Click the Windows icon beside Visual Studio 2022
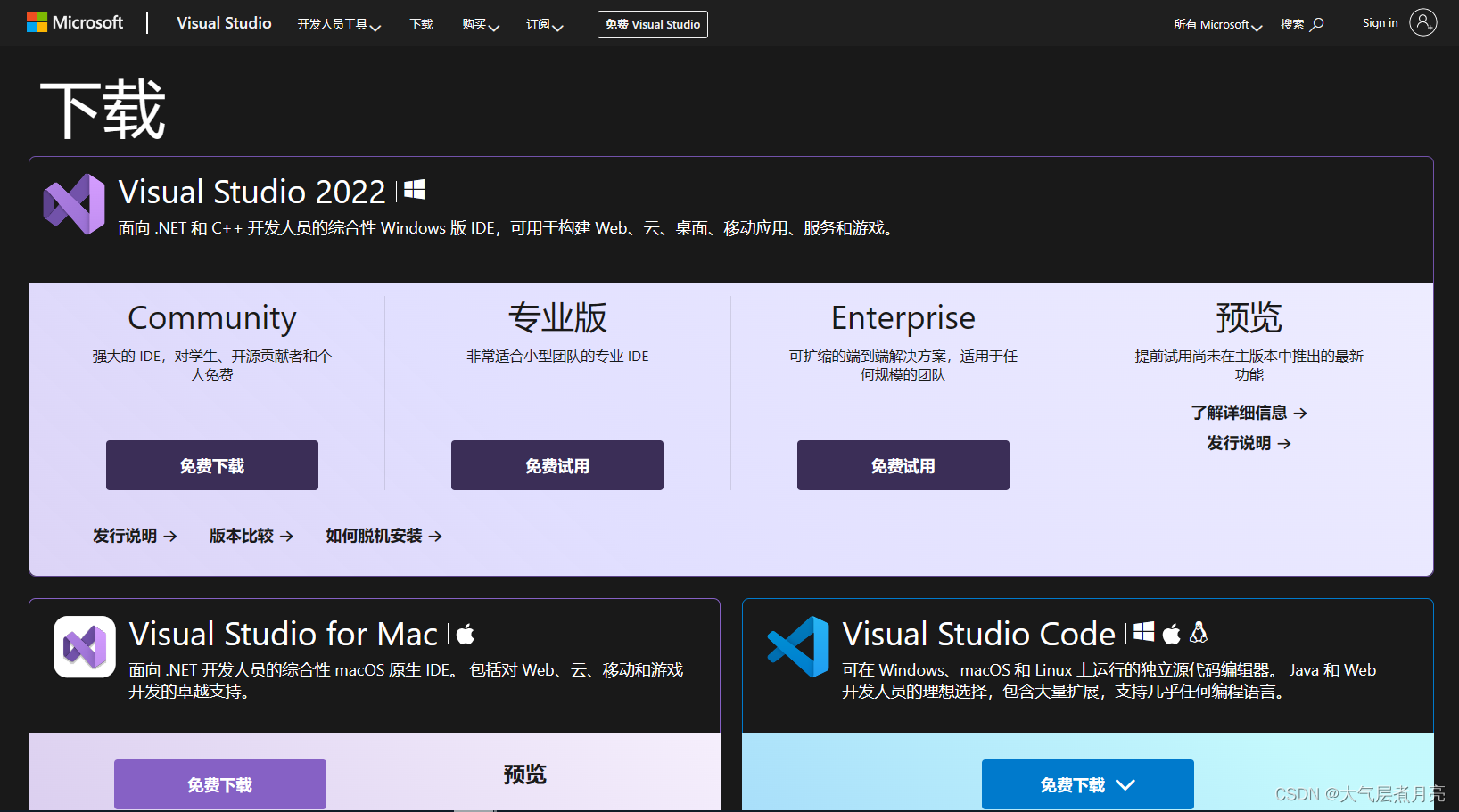This screenshot has width=1459, height=812. (415, 189)
